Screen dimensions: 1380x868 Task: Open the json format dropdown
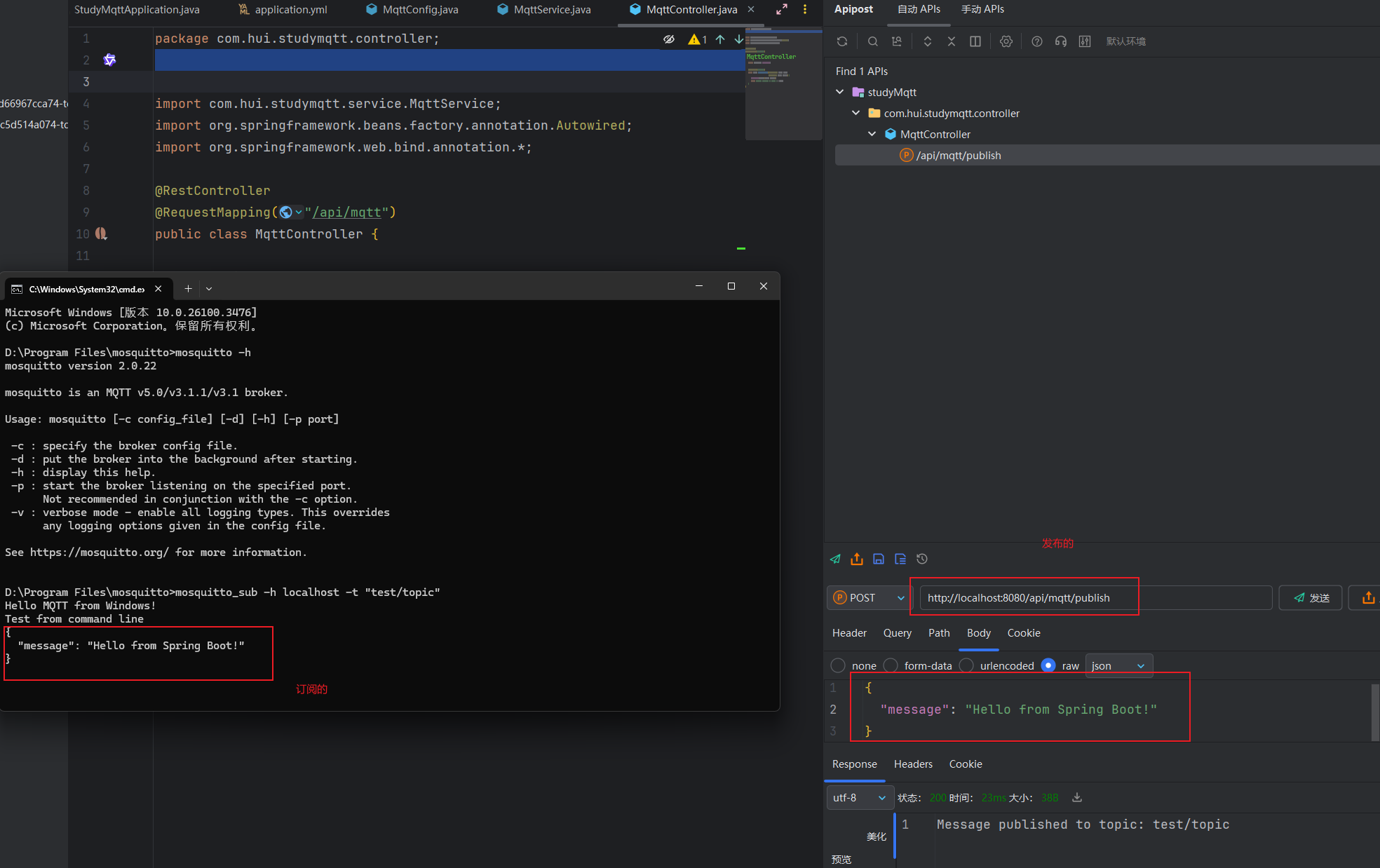(1118, 665)
